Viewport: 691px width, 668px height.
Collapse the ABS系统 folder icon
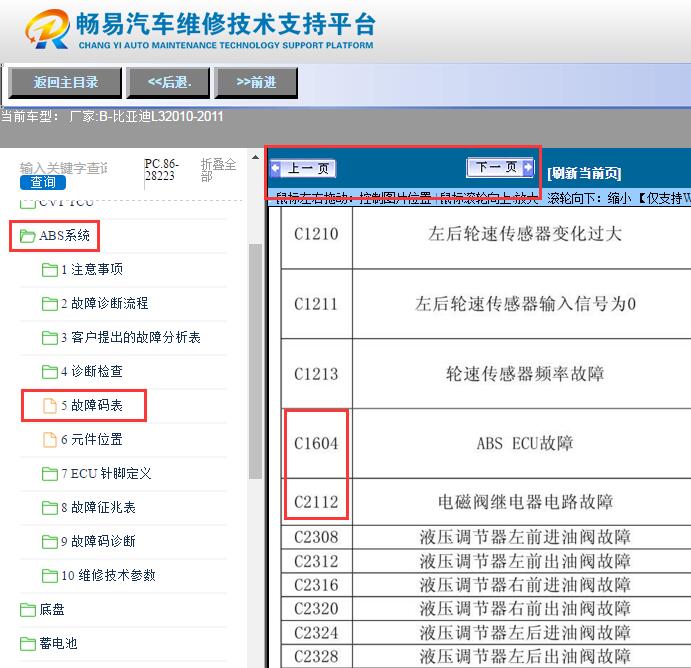[x=27, y=236]
